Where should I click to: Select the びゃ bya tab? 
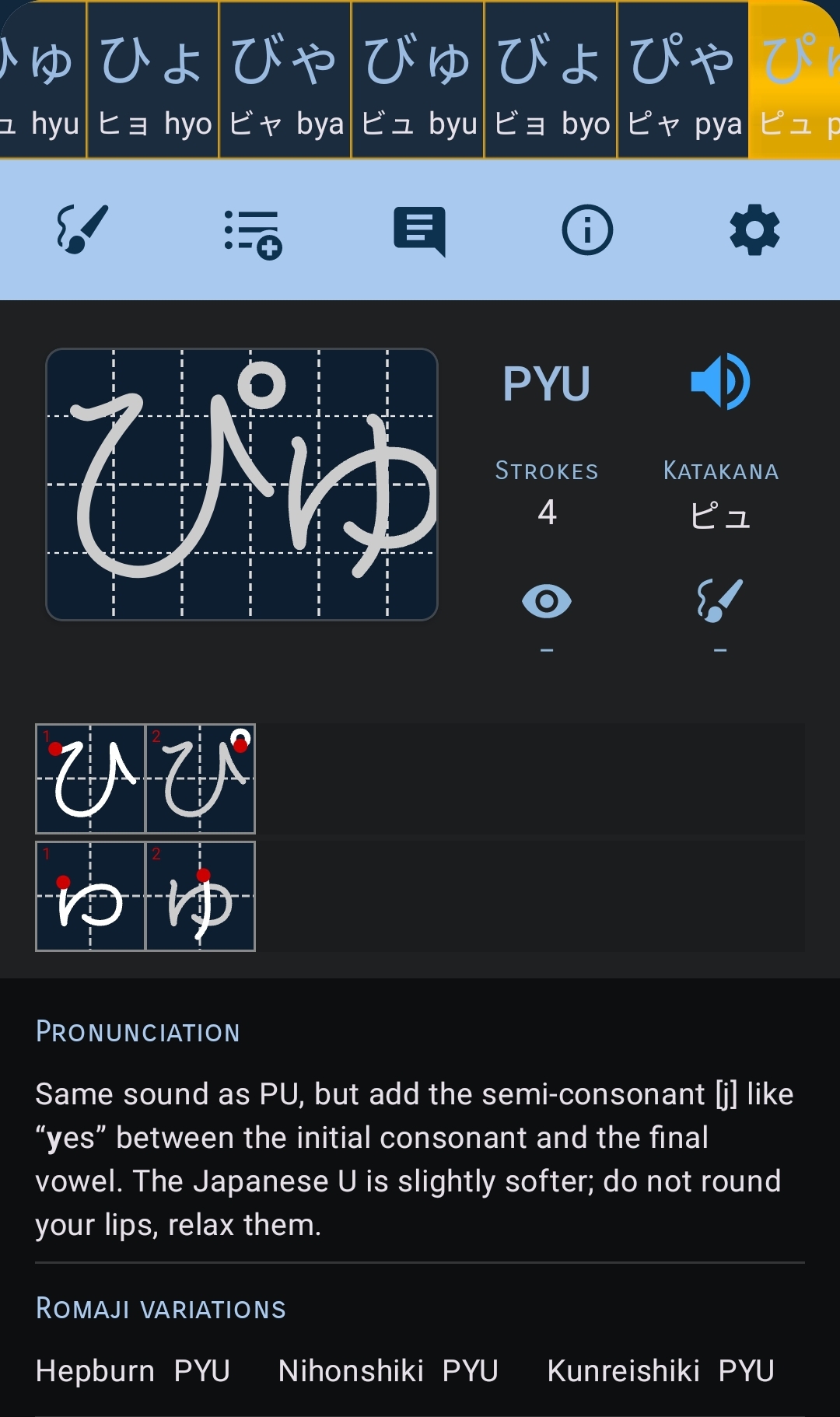tap(285, 80)
